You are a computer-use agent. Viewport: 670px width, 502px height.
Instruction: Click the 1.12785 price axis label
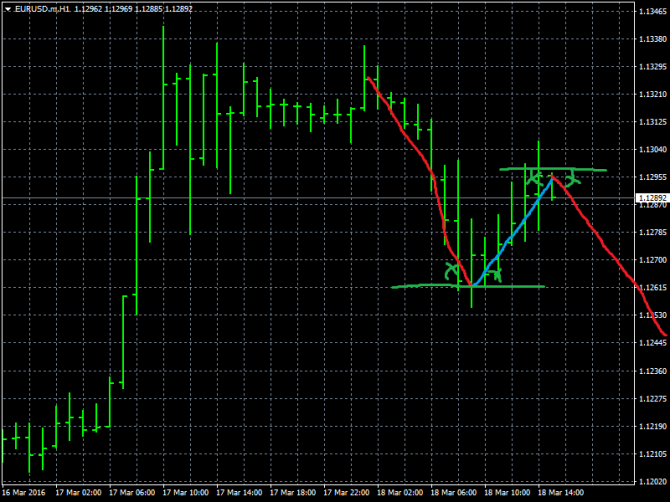(652, 232)
